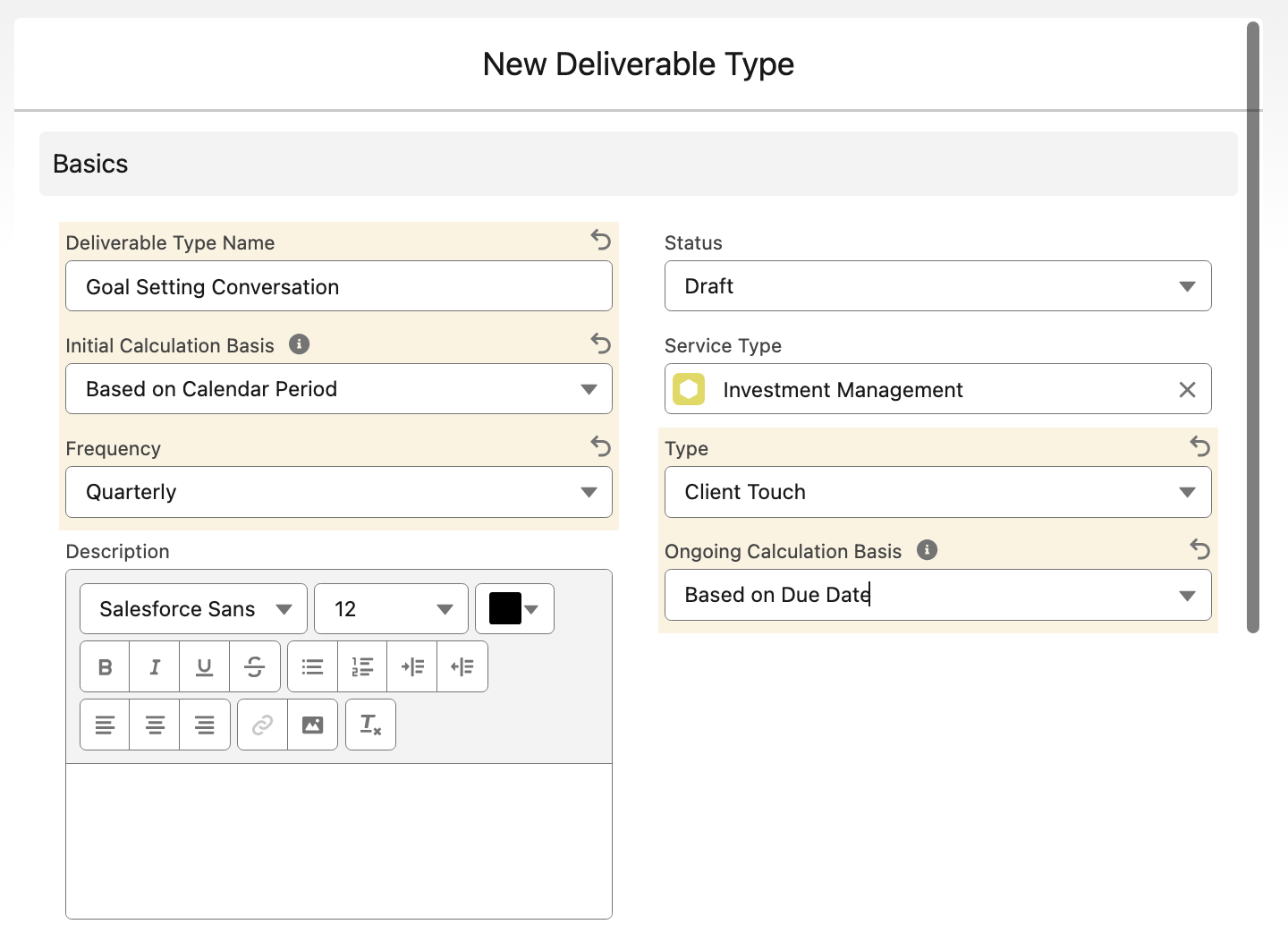
Task: Click the New Deliverable Type heading
Action: pos(639,64)
